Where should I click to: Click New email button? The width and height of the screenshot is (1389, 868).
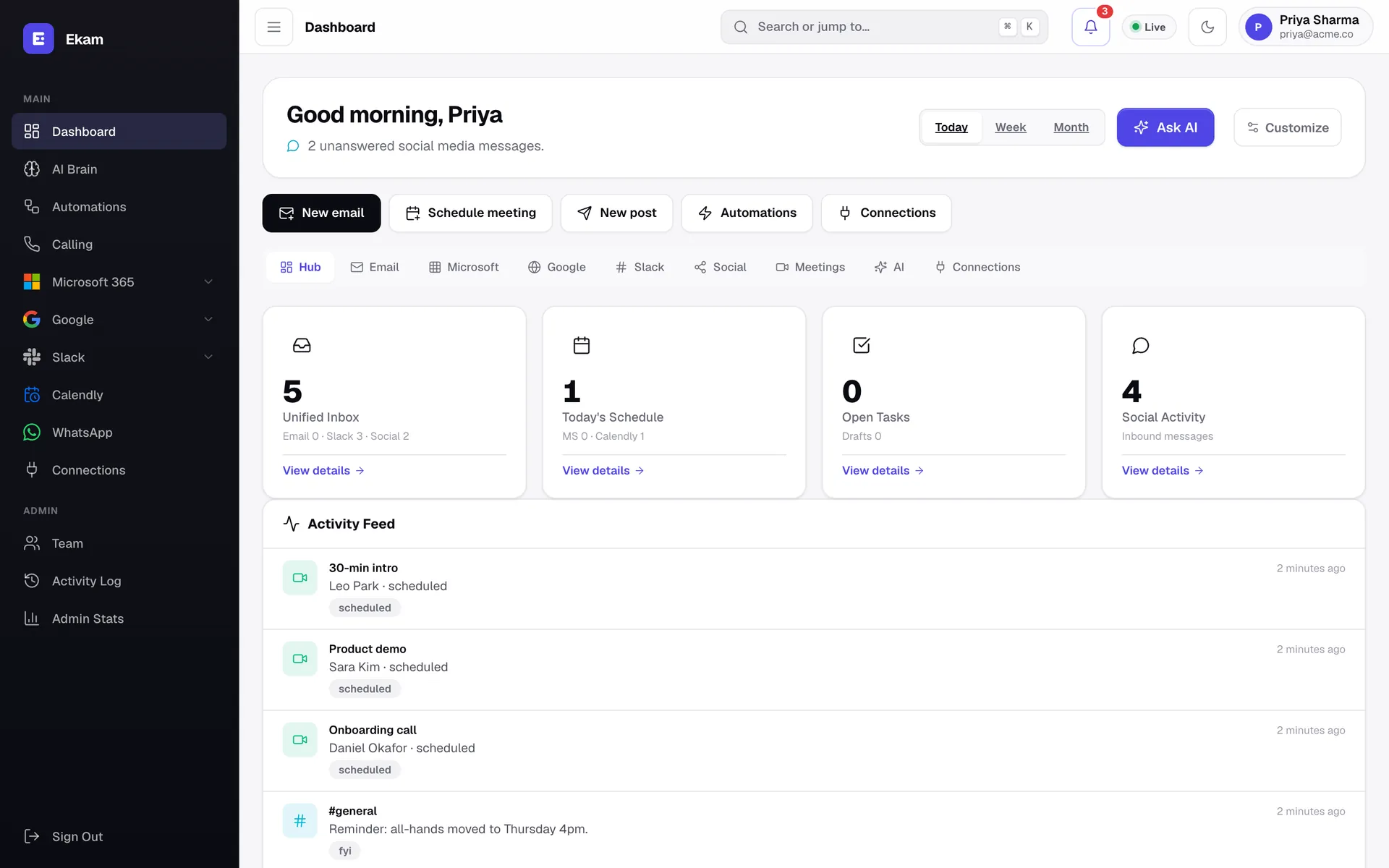pos(321,213)
